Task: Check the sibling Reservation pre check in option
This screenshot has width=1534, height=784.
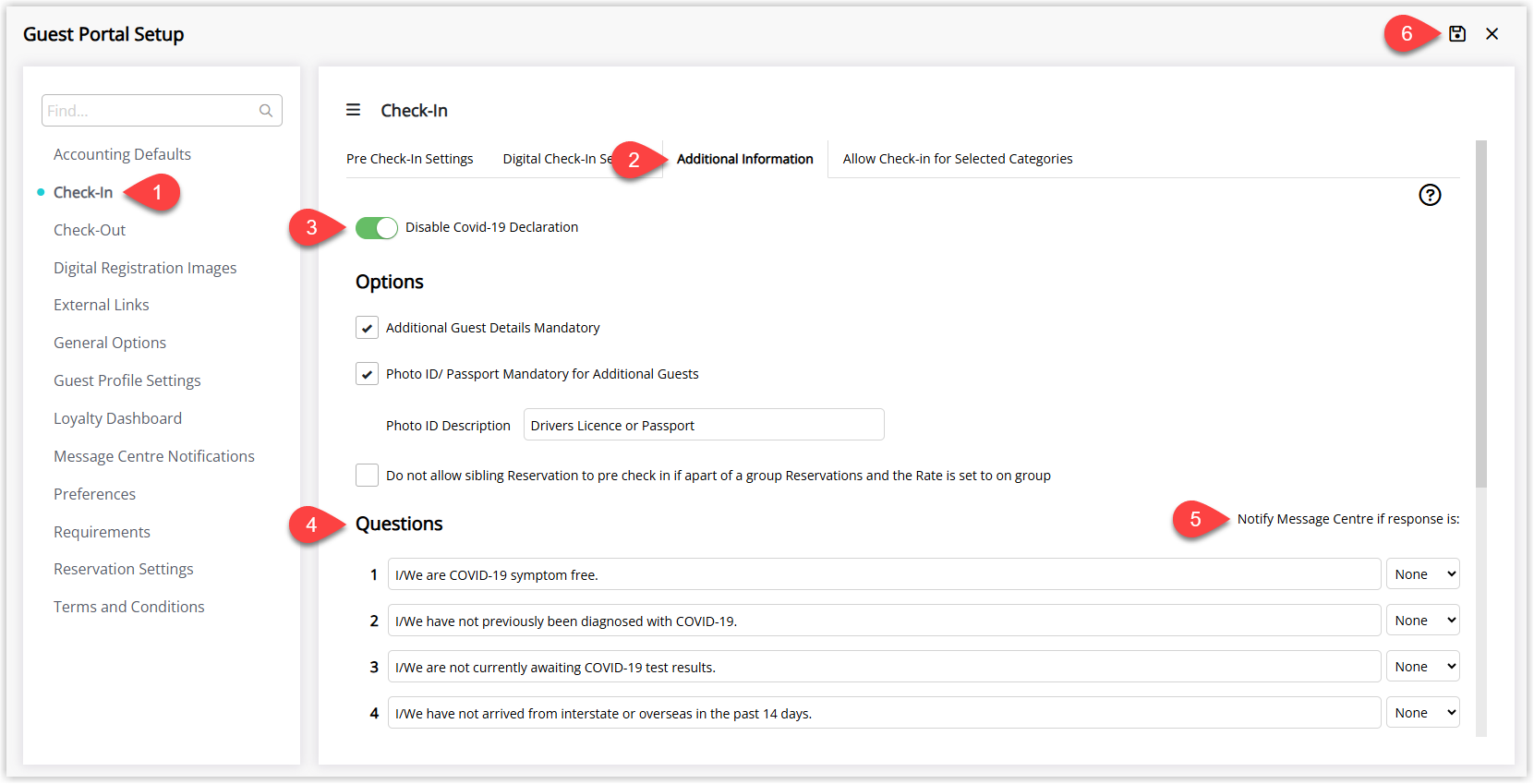Action: point(367,476)
